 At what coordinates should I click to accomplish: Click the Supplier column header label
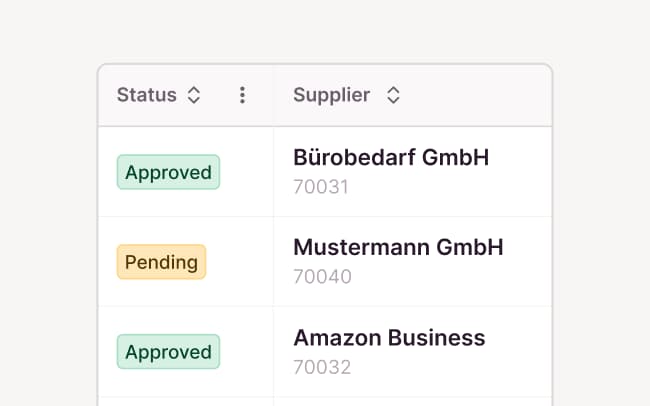tap(331, 95)
